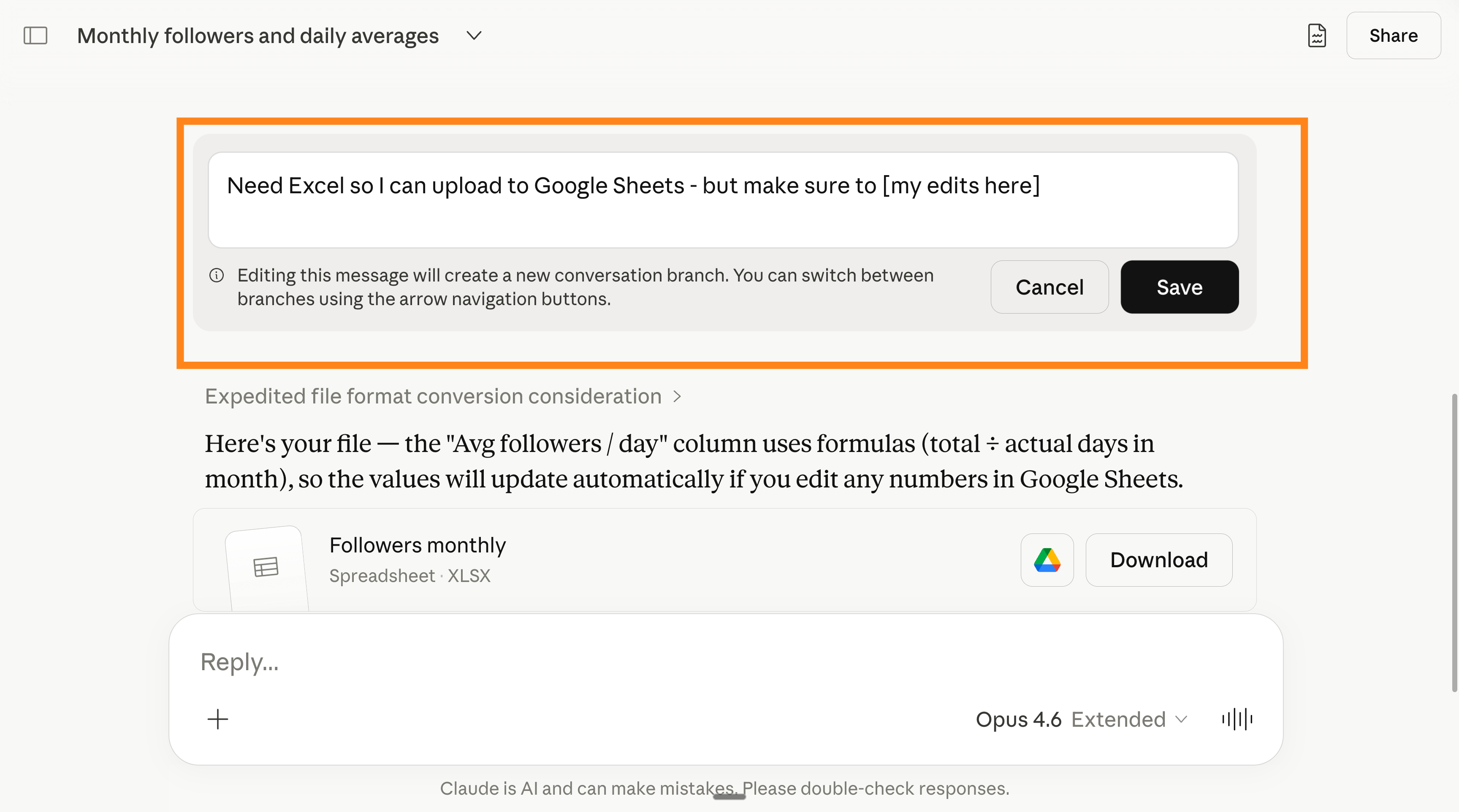
Task: Start voice mode with waveform icon
Action: coord(1237,719)
